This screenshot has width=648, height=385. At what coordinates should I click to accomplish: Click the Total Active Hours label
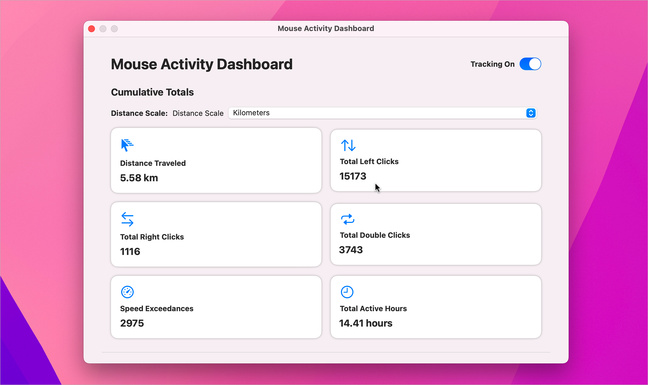click(x=373, y=309)
